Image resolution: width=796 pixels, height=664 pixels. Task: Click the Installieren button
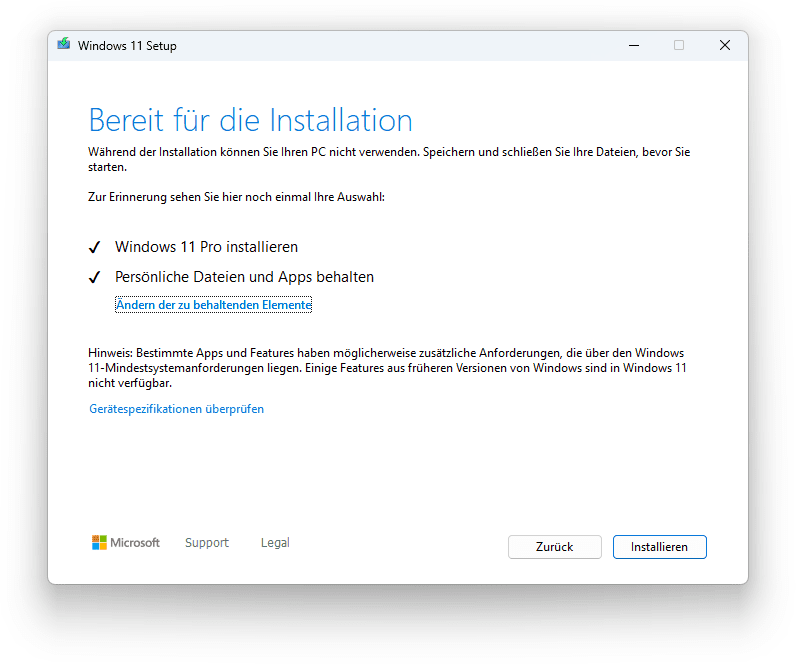click(659, 547)
